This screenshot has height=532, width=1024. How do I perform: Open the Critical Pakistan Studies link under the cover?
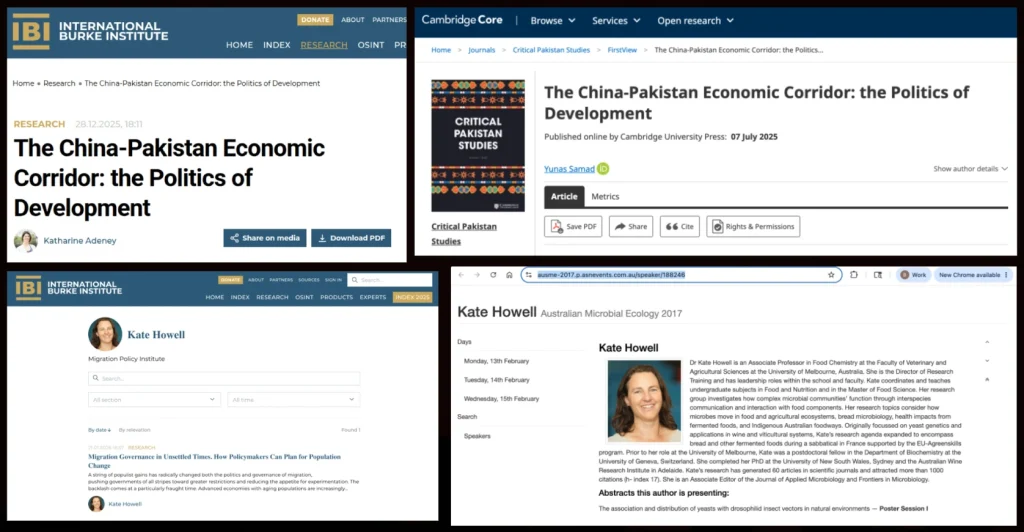pyautogui.click(x=464, y=234)
